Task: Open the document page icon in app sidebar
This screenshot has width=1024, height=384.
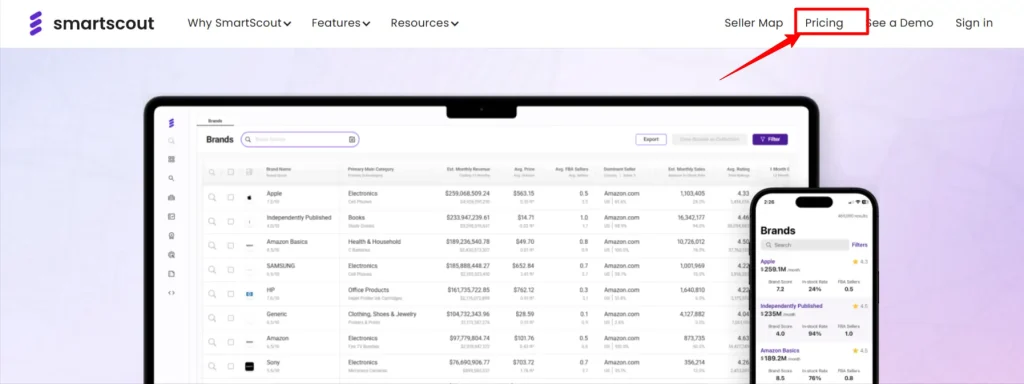Action: coord(172,274)
